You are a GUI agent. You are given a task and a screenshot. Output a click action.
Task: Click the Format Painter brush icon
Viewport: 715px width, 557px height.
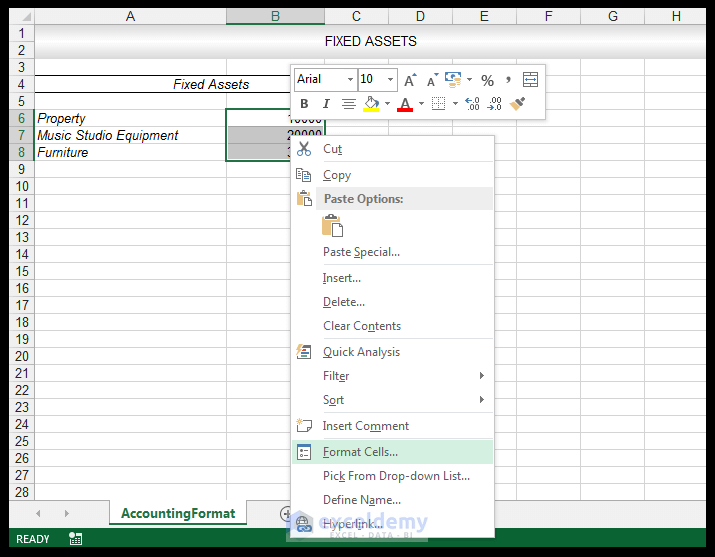pos(517,104)
